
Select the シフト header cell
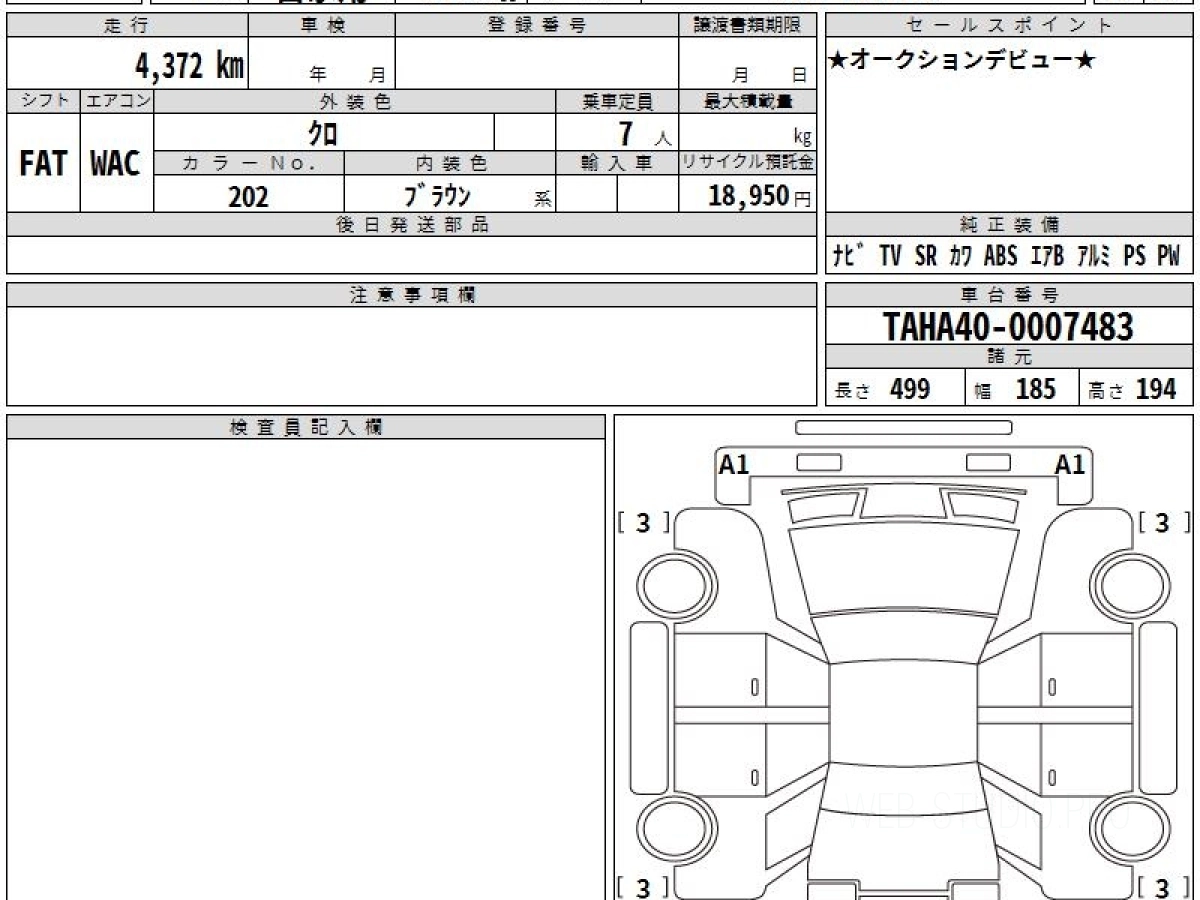43,101
